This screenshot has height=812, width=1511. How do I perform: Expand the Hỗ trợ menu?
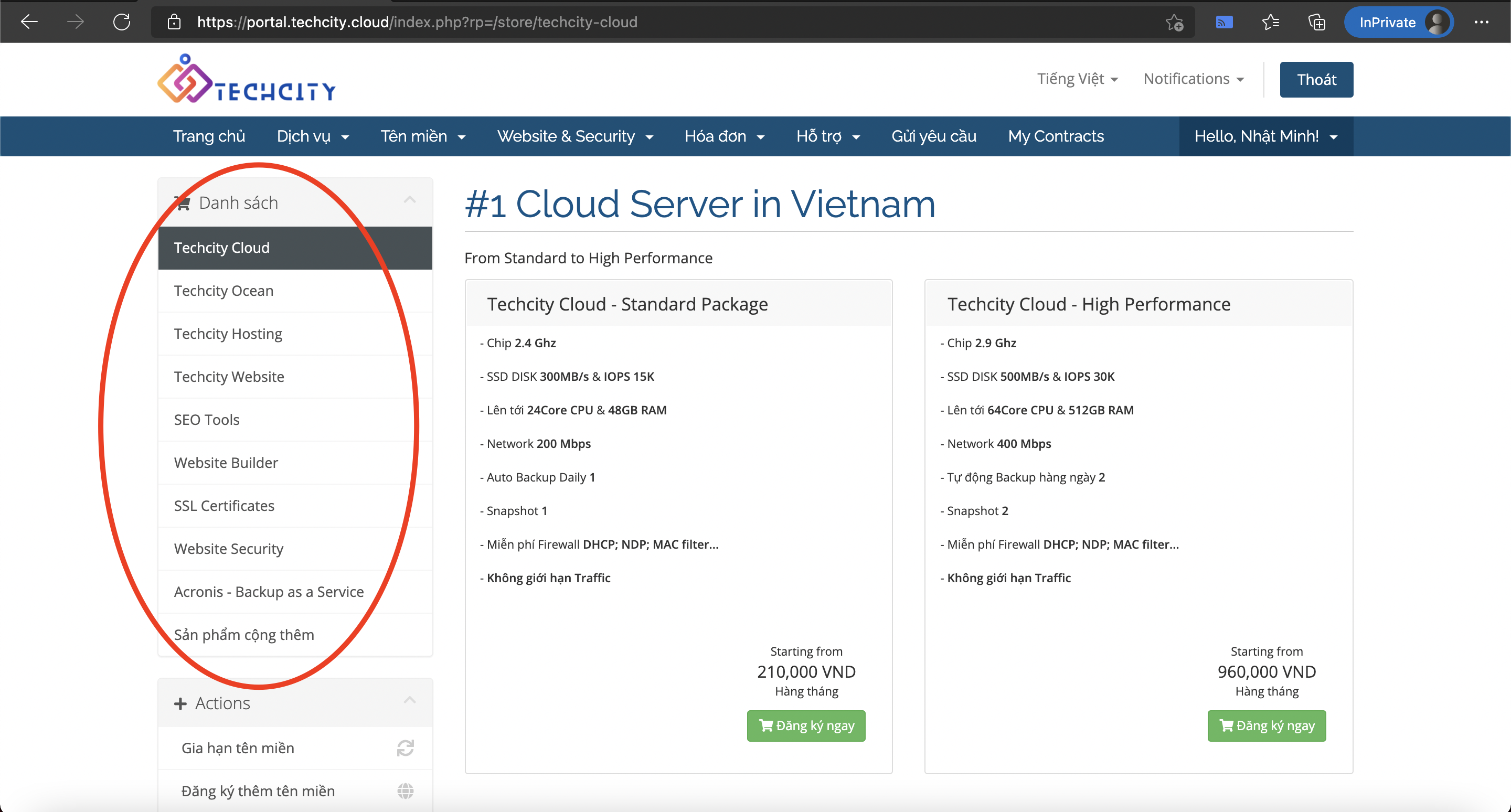coord(828,136)
